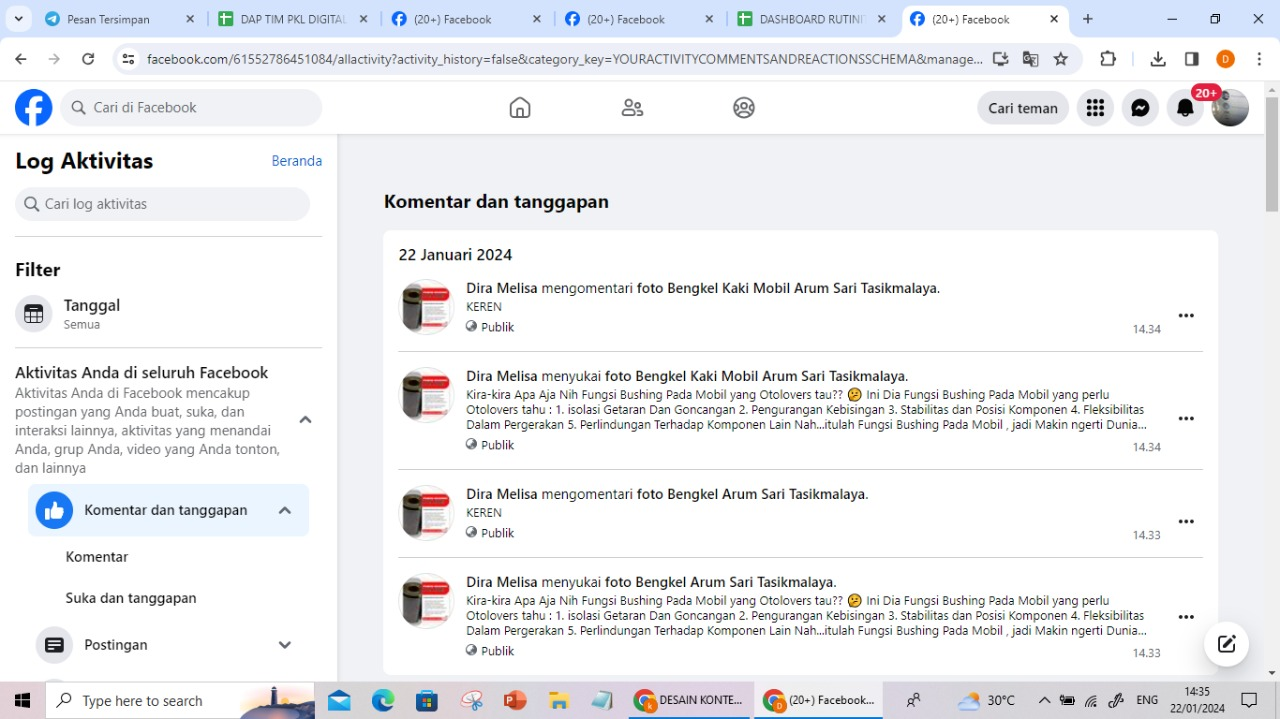The height and width of the screenshot is (719, 1280).
Task: Open PowerPoint from the taskbar
Action: [515, 700]
